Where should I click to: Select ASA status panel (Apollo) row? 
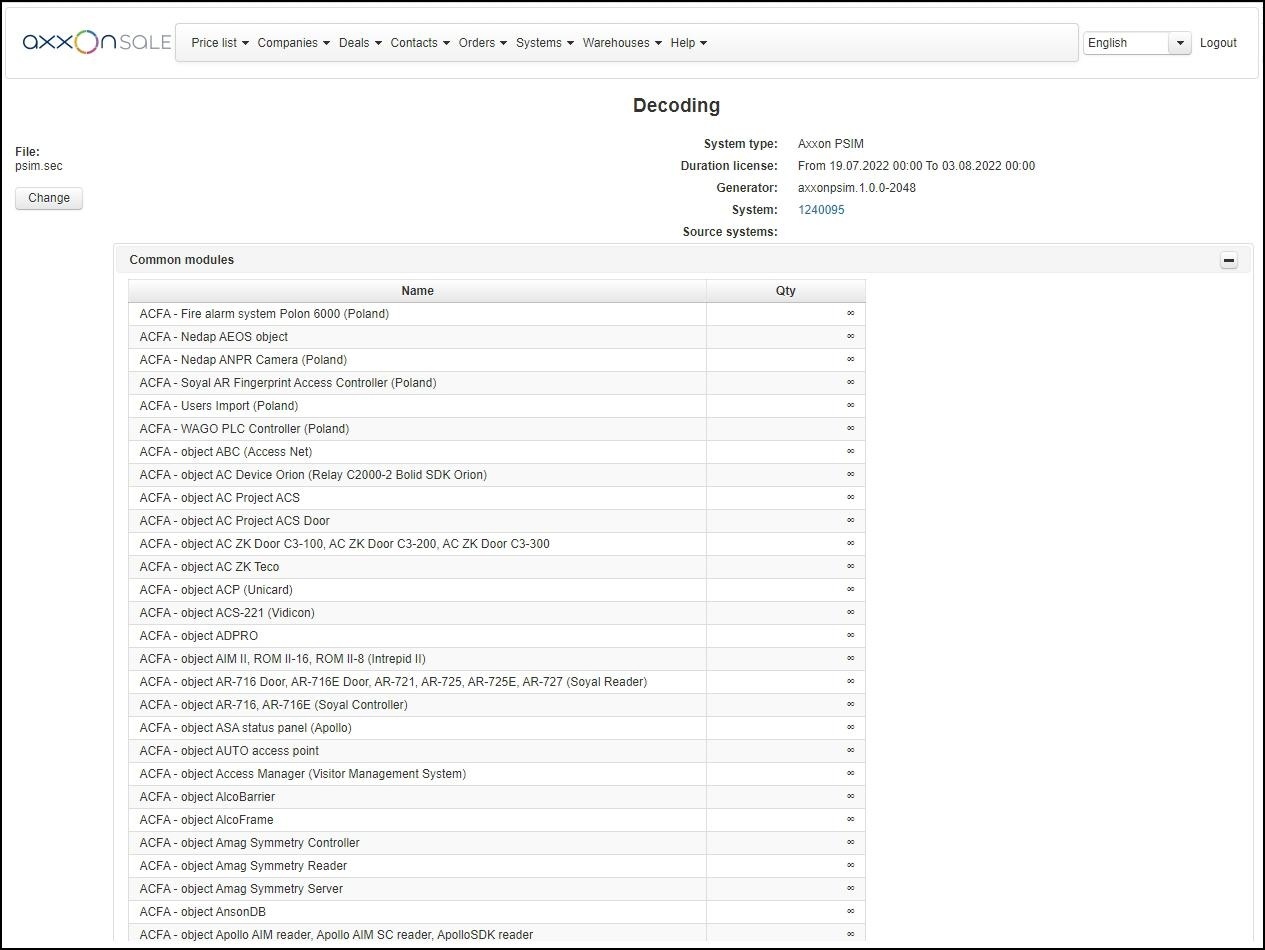tap(497, 728)
